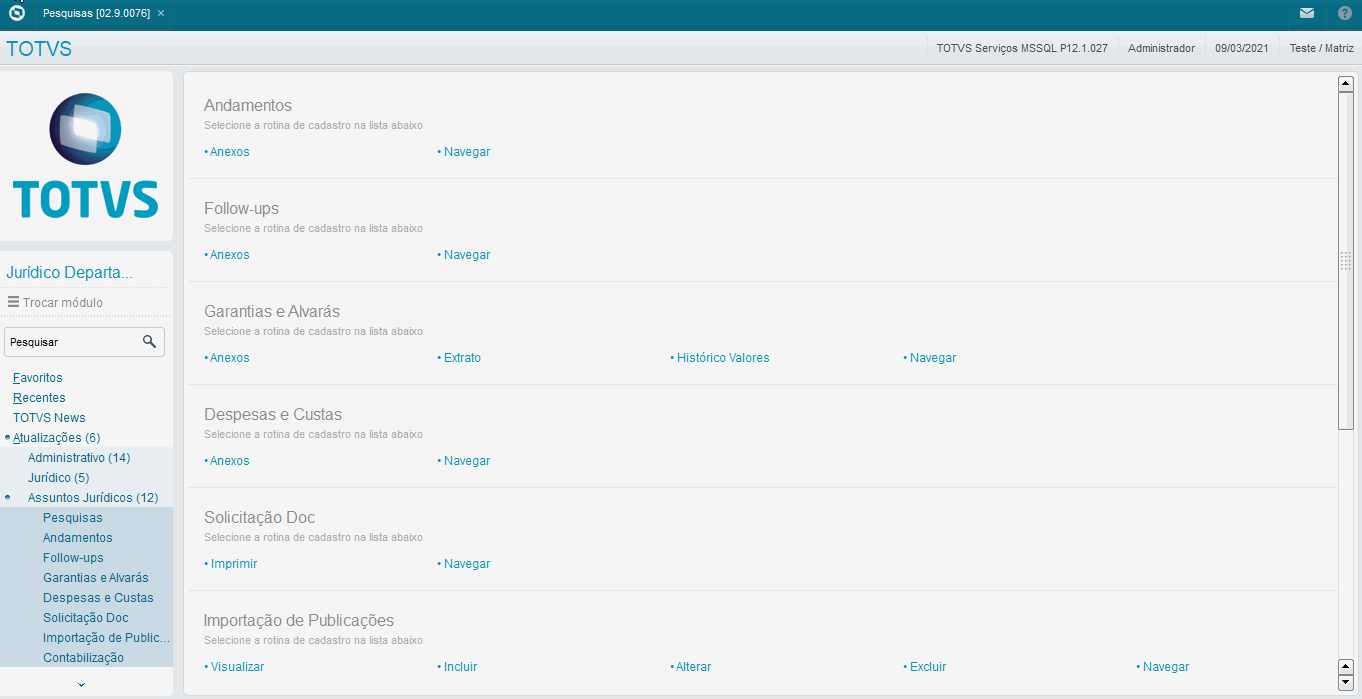Open the help question mark icon
The image size is (1362, 699).
[x=1345, y=13]
